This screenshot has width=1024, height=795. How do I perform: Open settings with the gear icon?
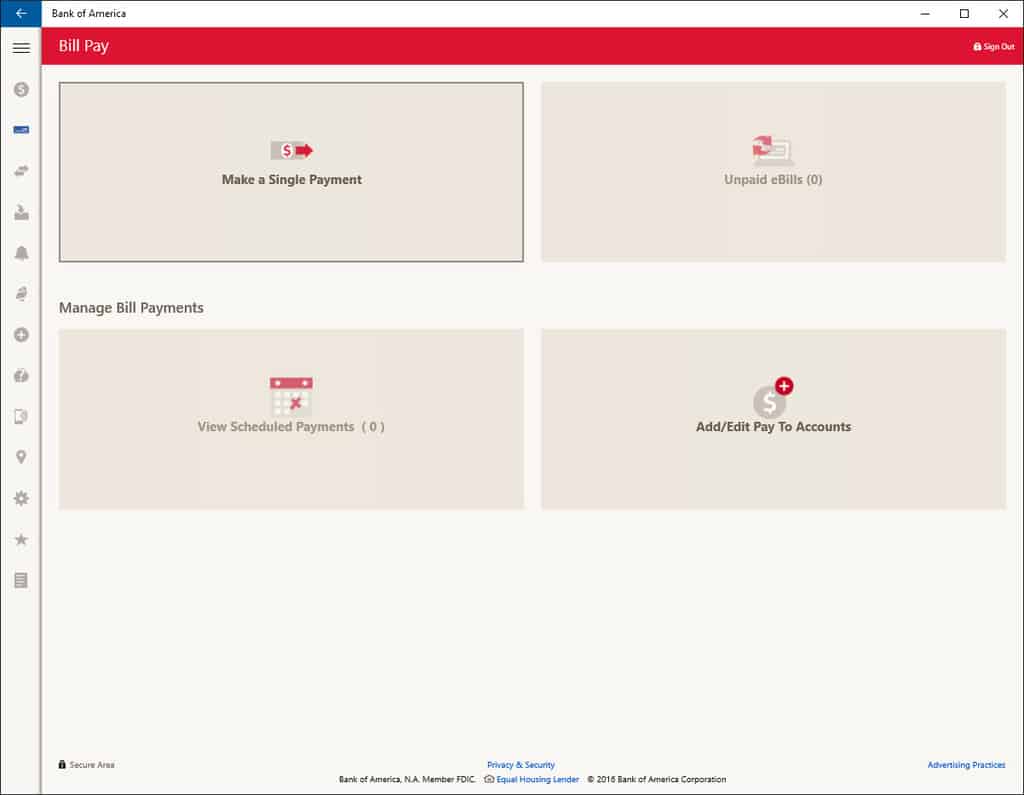tap(21, 498)
